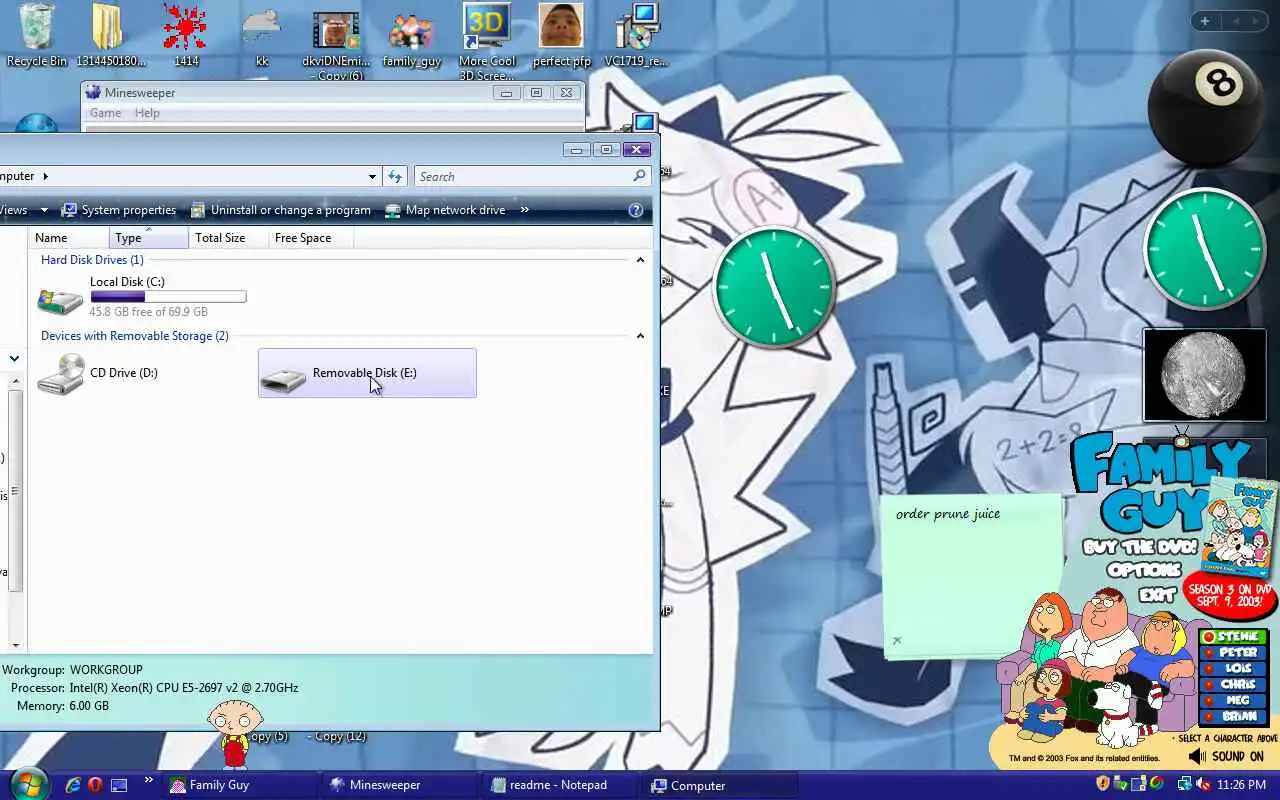Switch to Family Guy taskbar button
Screen dimensions: 1280x800
[239, 785]
